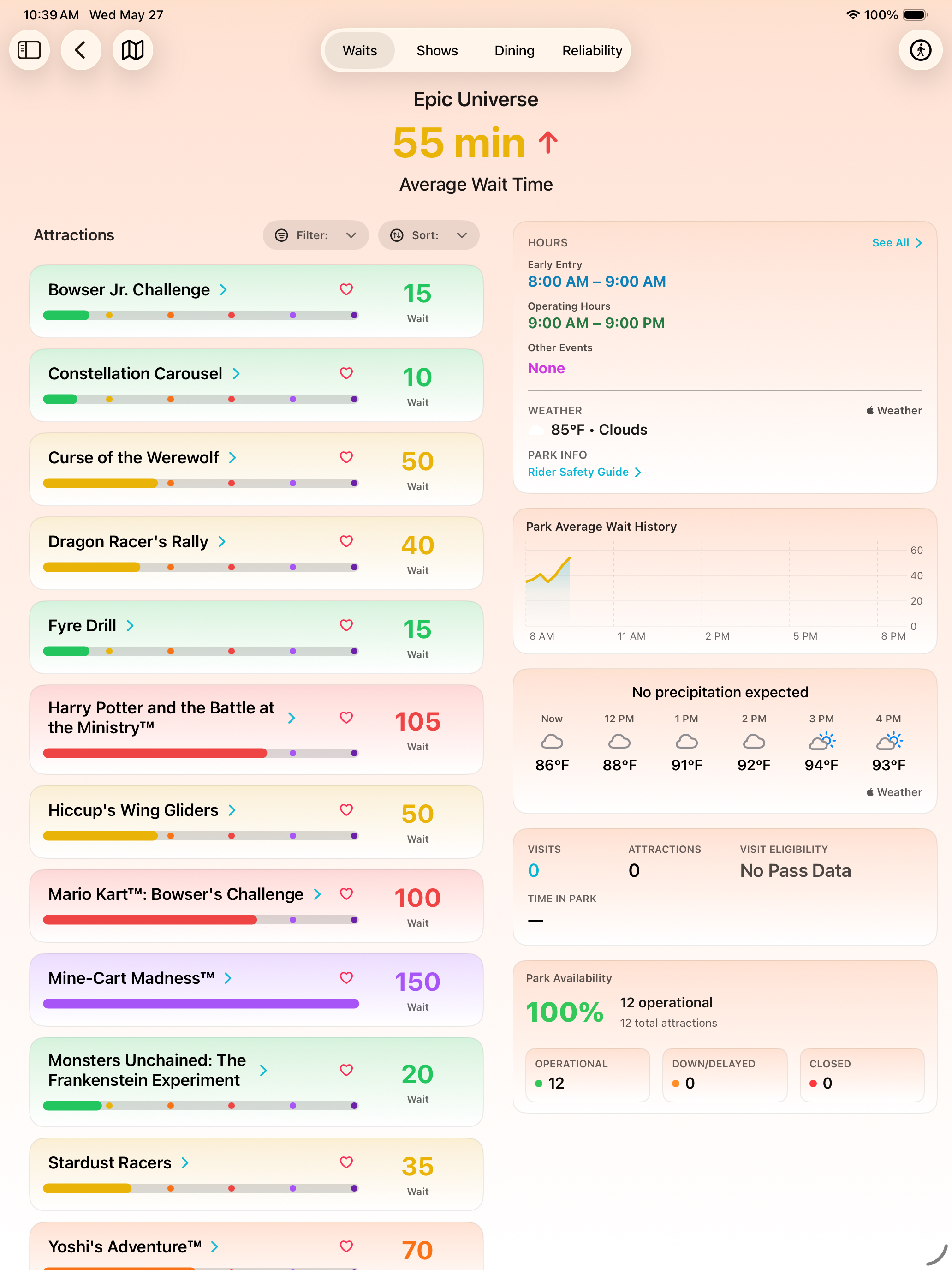Screen dimensions: 952x1270
Task: Open the Operational 12 status box
Action: point(588,1075)
